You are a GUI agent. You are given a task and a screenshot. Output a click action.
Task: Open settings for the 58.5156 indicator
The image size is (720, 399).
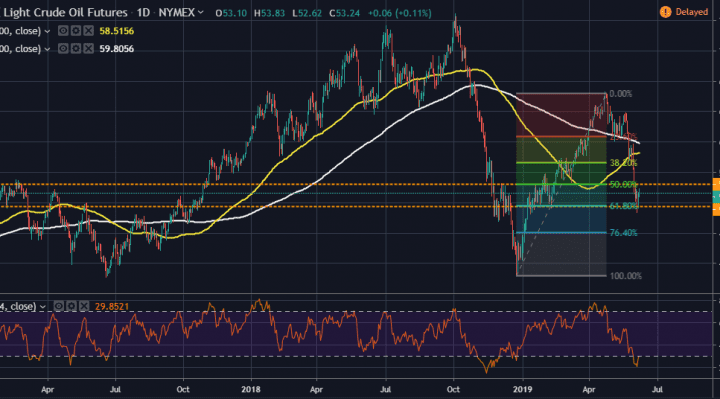point(76,31)
